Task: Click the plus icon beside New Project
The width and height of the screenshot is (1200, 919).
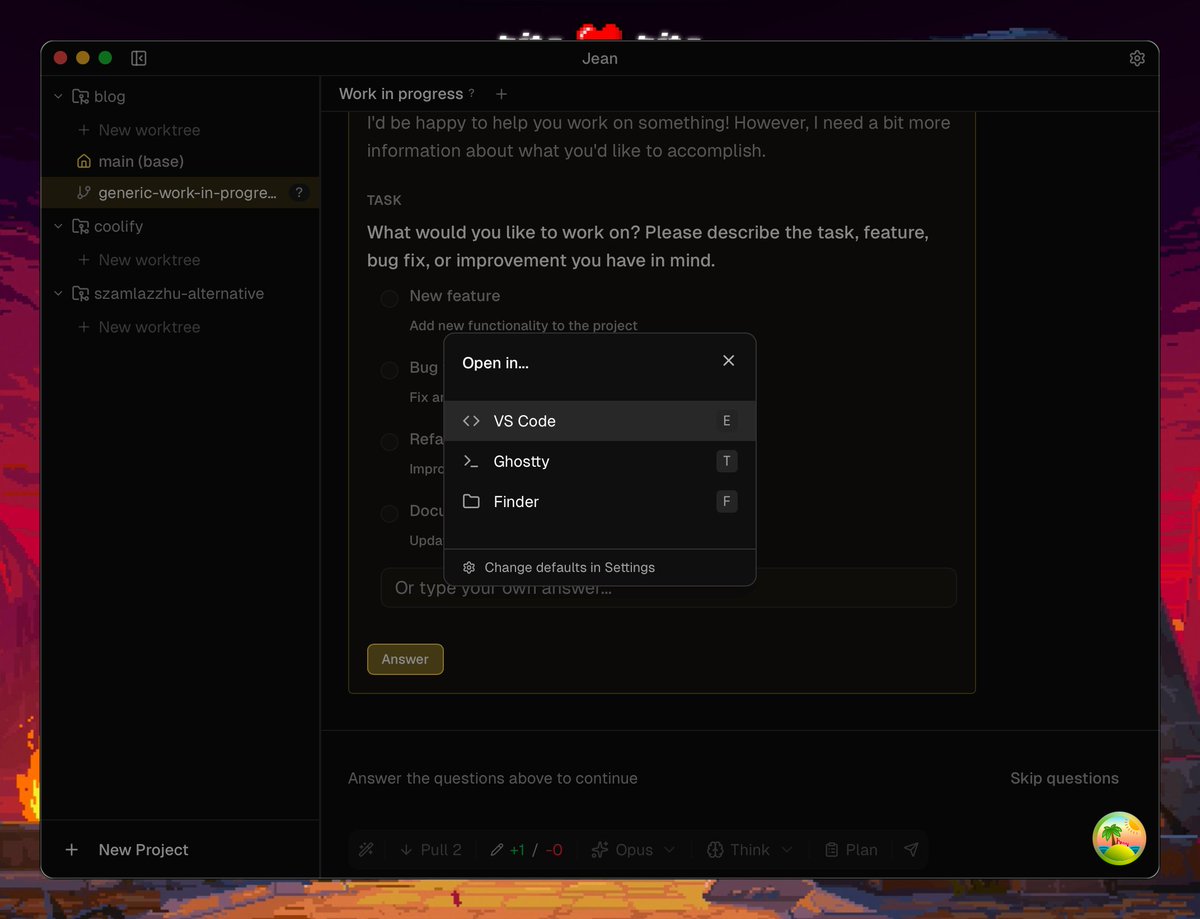Action: click(x=72, y=850)
